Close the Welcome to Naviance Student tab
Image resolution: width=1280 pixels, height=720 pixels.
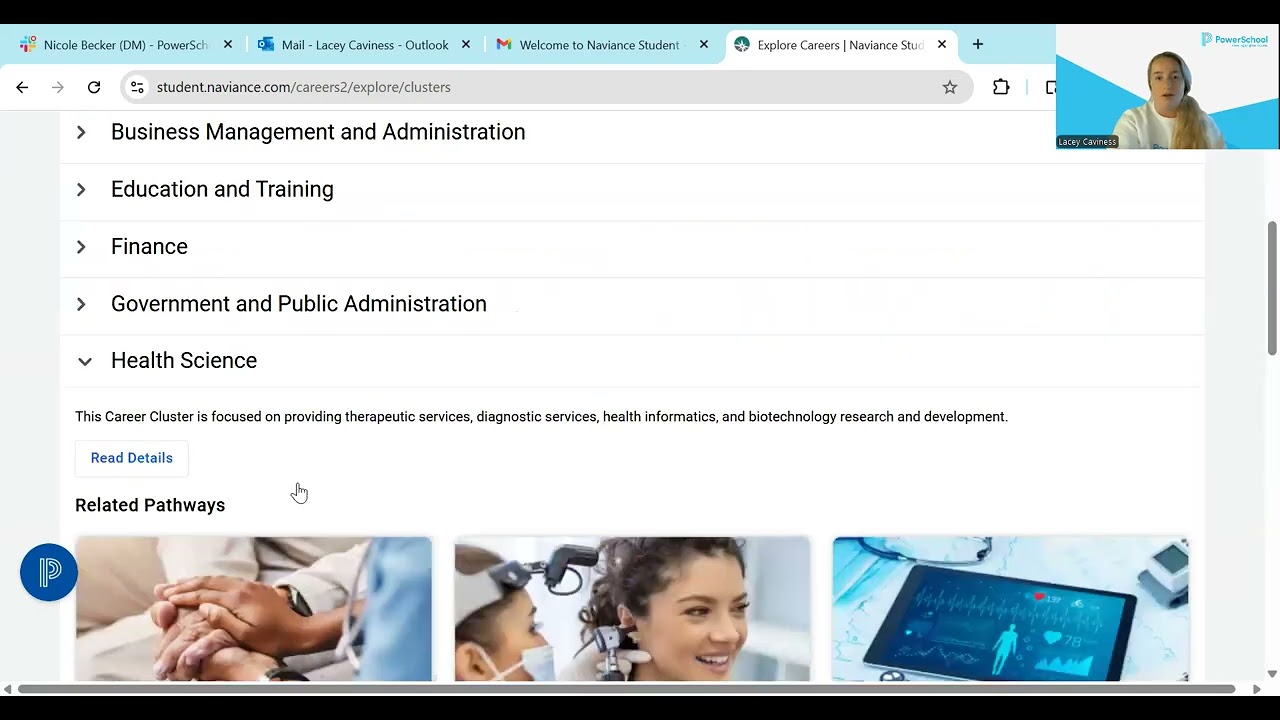click(704, 44)
